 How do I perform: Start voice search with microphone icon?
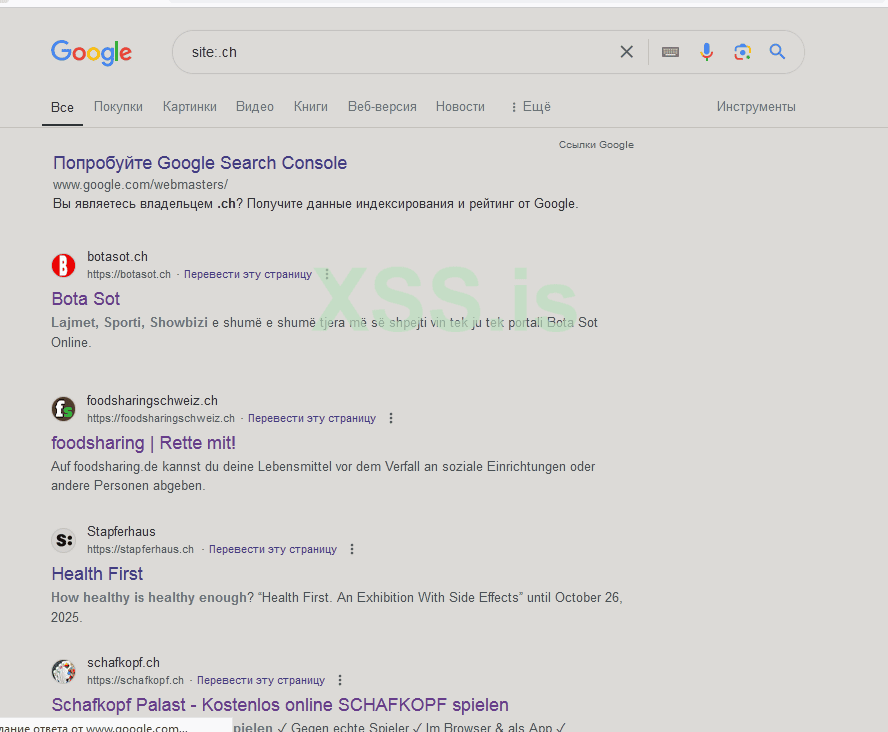[706, 52]
